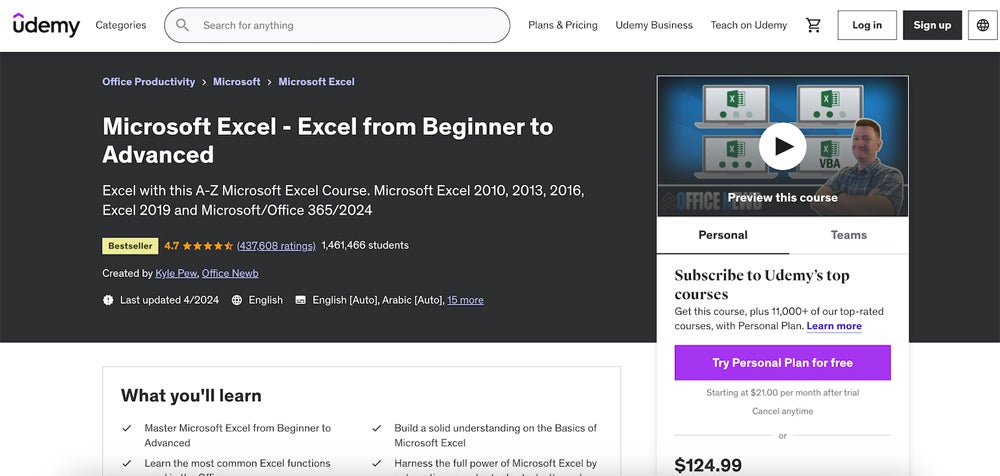Click the star rating icons
The image size is (1000, 476).
pos(208,246)
